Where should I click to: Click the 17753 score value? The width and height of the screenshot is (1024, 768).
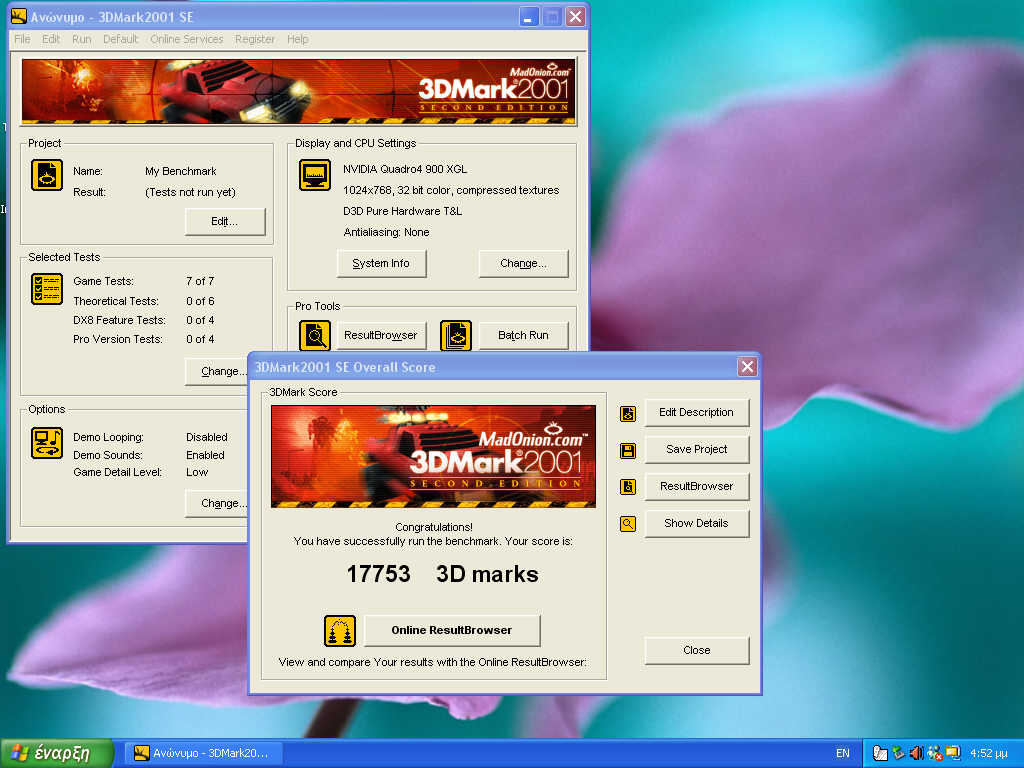378,574
